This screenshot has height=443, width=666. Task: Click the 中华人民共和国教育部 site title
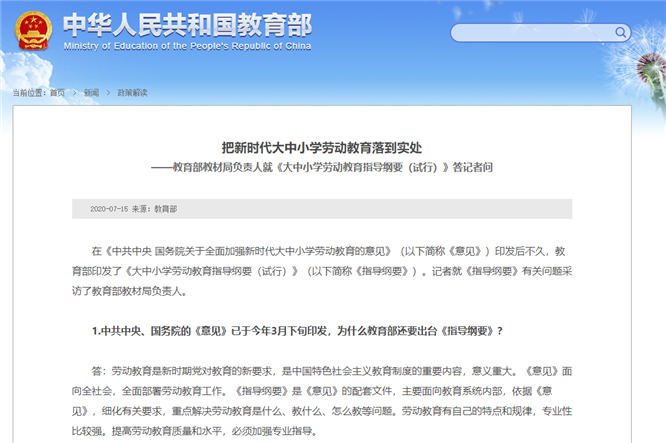187,25
